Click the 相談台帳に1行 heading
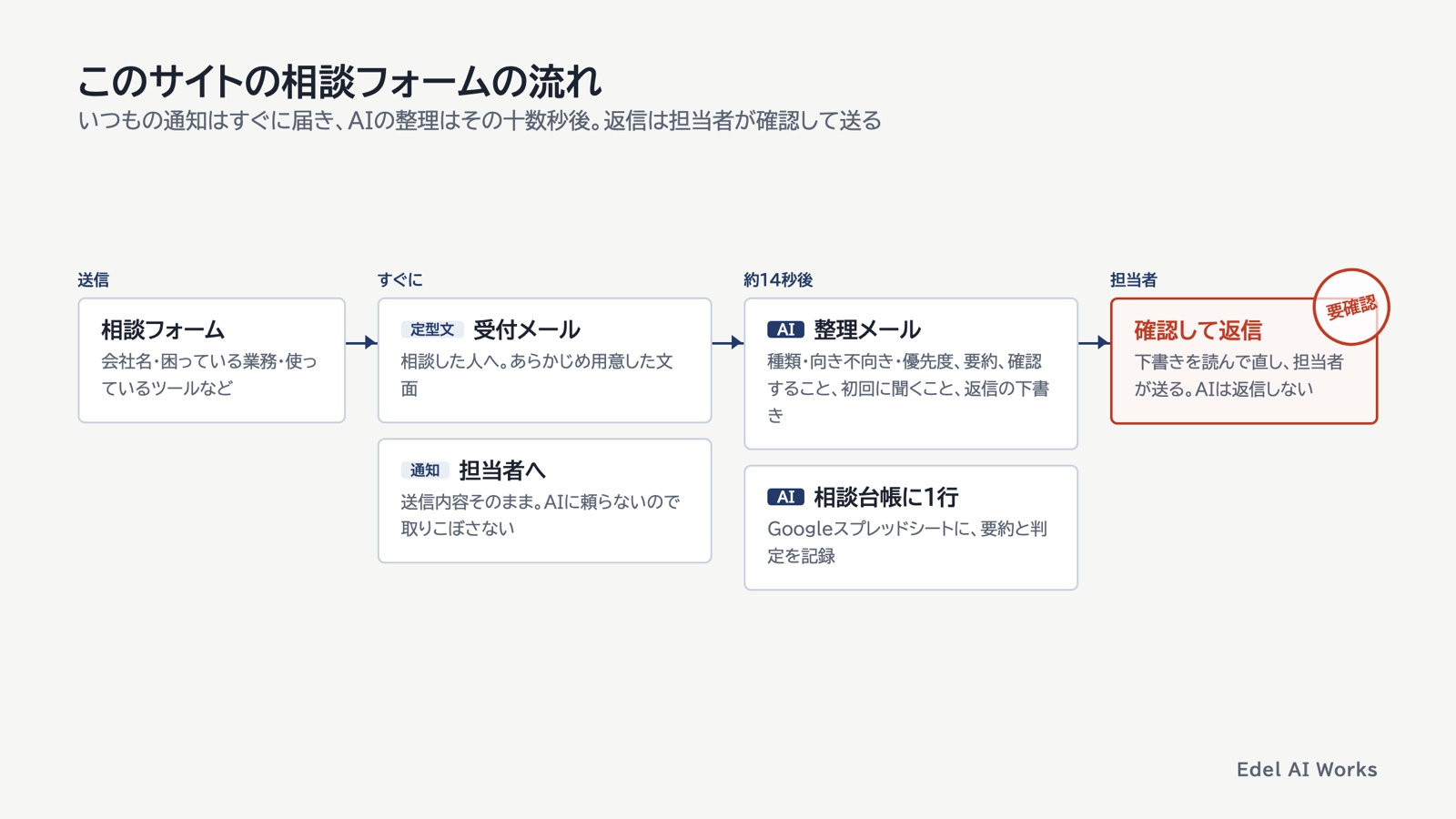 (886, 497)
